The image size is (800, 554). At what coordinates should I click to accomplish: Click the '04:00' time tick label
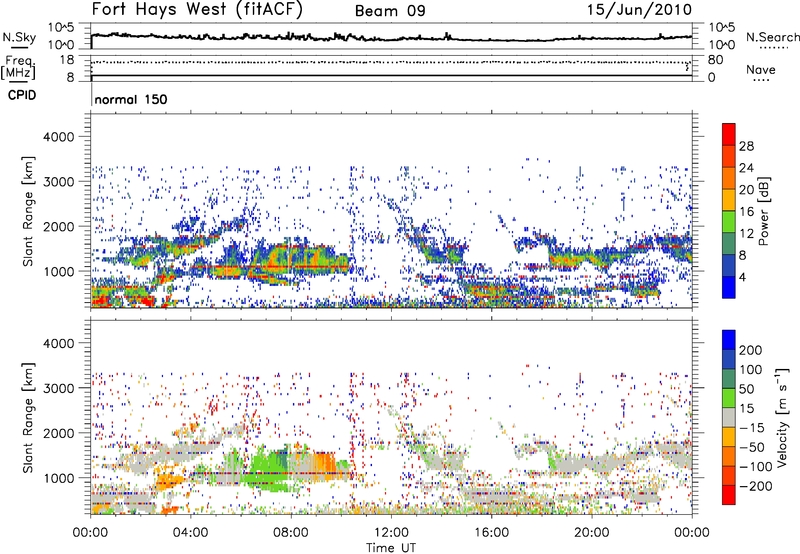[x=191, y=533]
